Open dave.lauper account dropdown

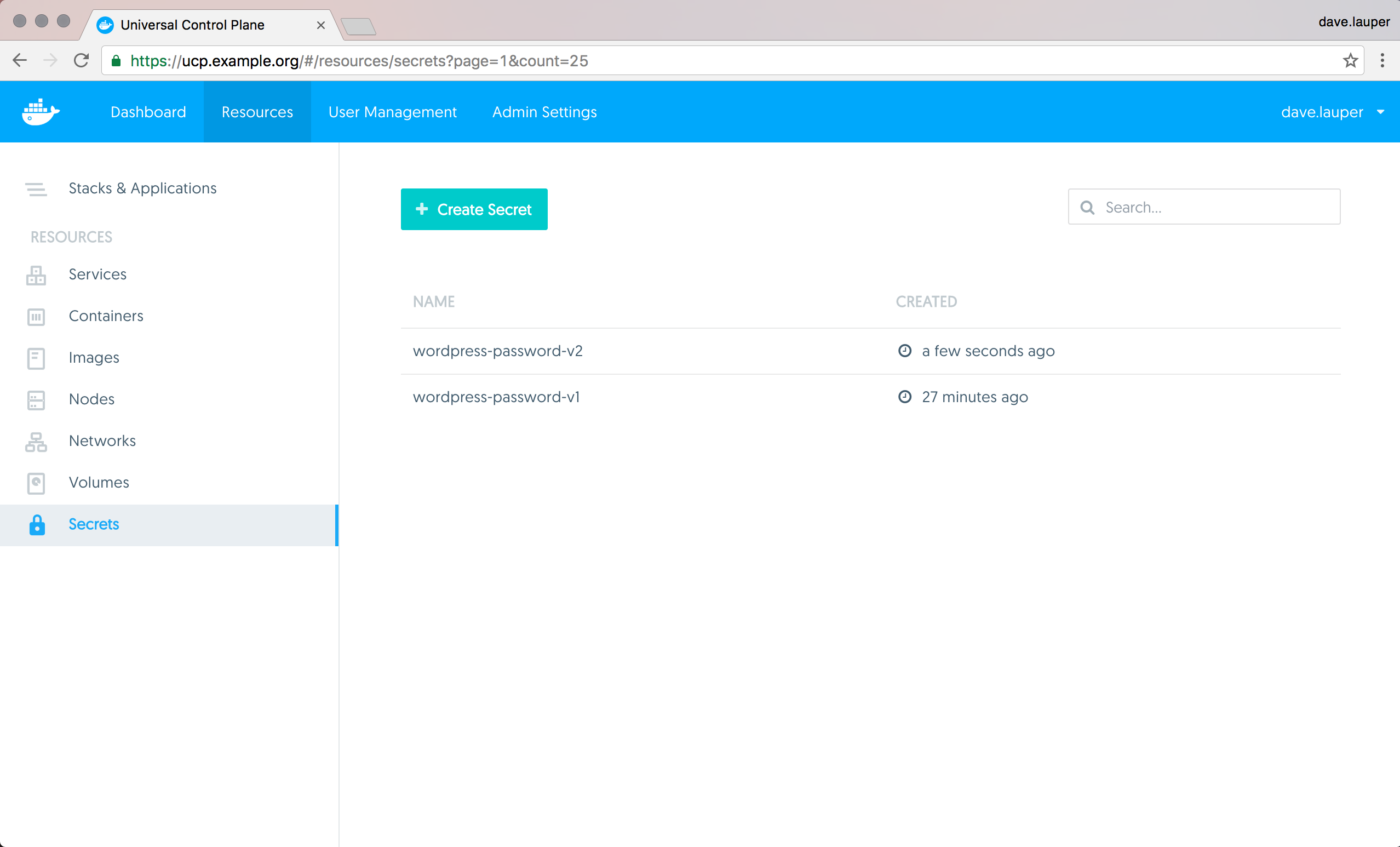coord(1332,112)
